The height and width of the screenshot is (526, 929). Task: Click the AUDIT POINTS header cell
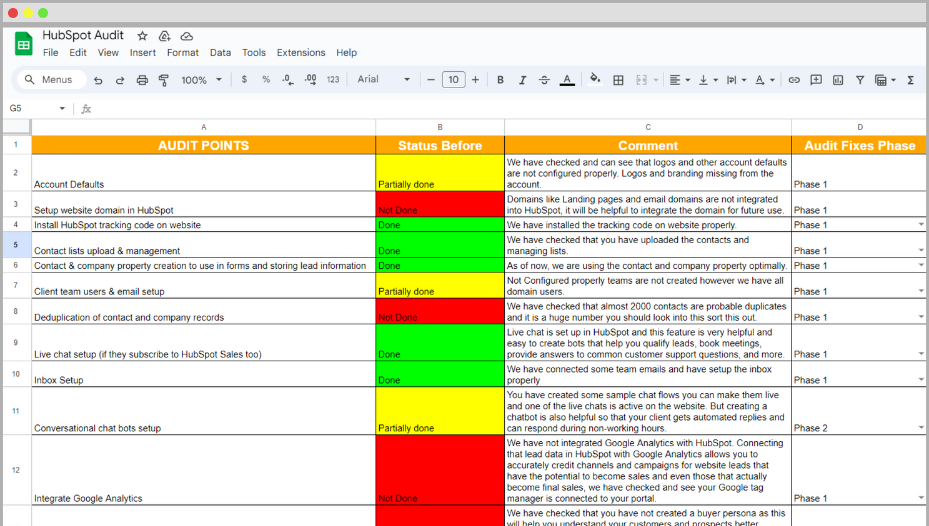click(203, 145)
